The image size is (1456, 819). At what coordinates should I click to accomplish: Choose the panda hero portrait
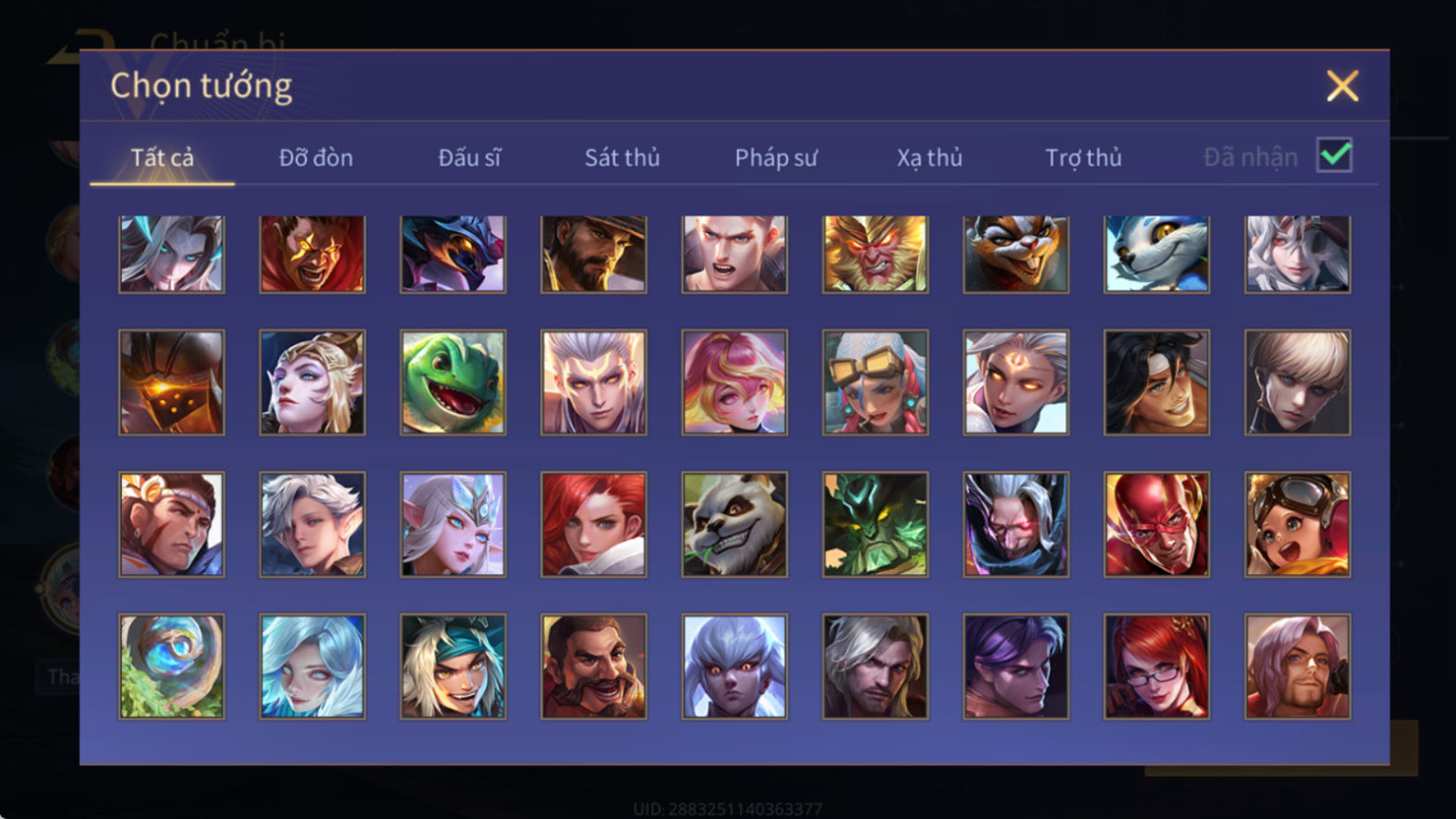tap(734, 524)
